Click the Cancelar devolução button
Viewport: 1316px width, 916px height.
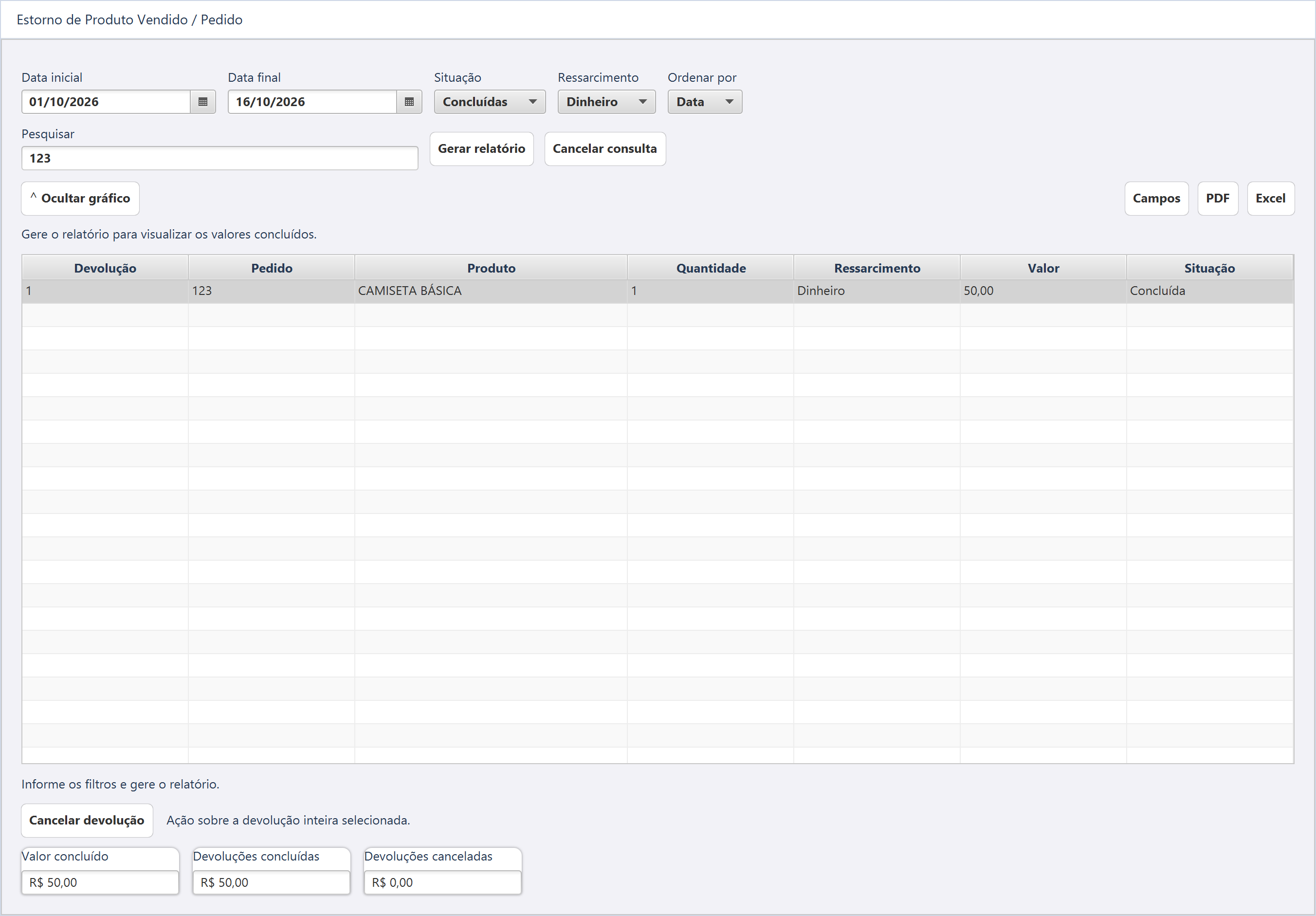[87, 820]
